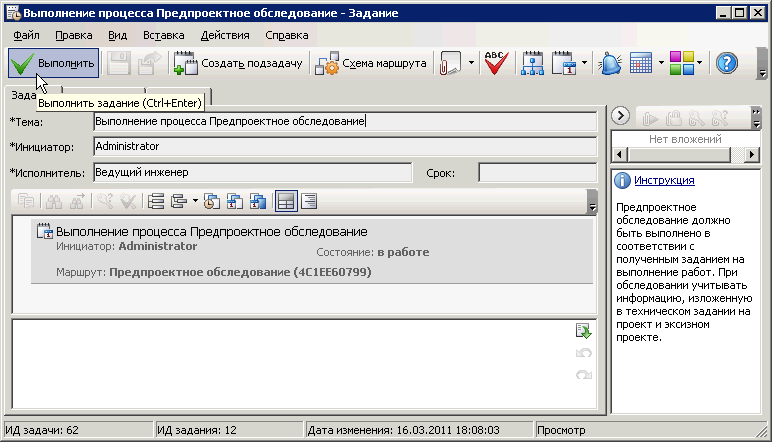Click the colored squares category icon
The height and width of the screenshot is (442, 772).
pos(682,63)
